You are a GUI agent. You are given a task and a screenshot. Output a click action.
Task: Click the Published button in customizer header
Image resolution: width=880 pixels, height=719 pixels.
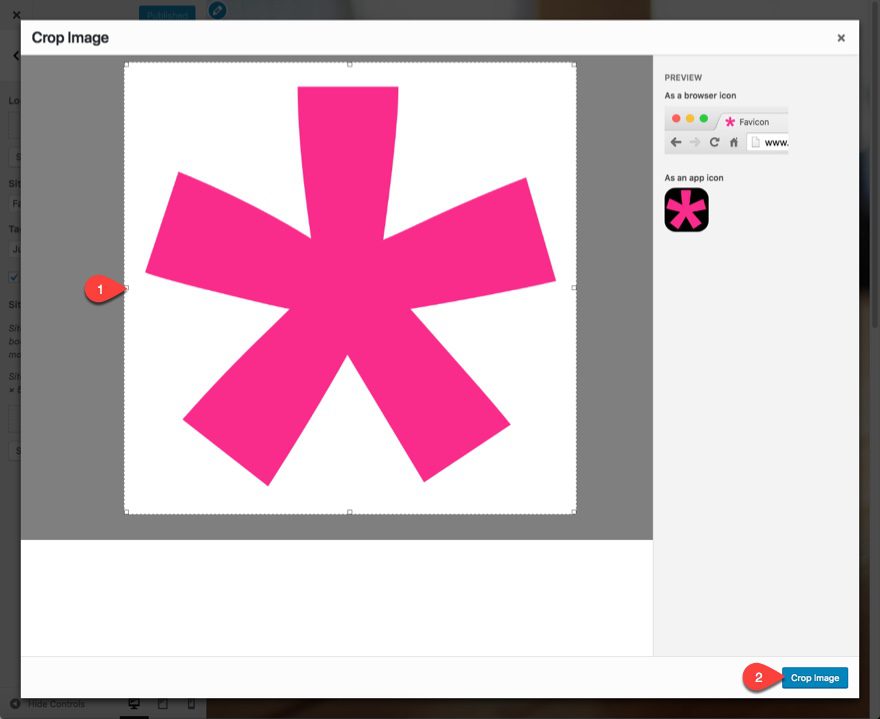(167, 13)
